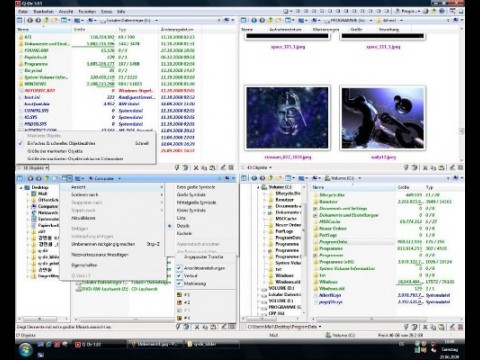Open top-left pane address dropdown
This screenshot has width=480, height=360.
pos(156,20)
